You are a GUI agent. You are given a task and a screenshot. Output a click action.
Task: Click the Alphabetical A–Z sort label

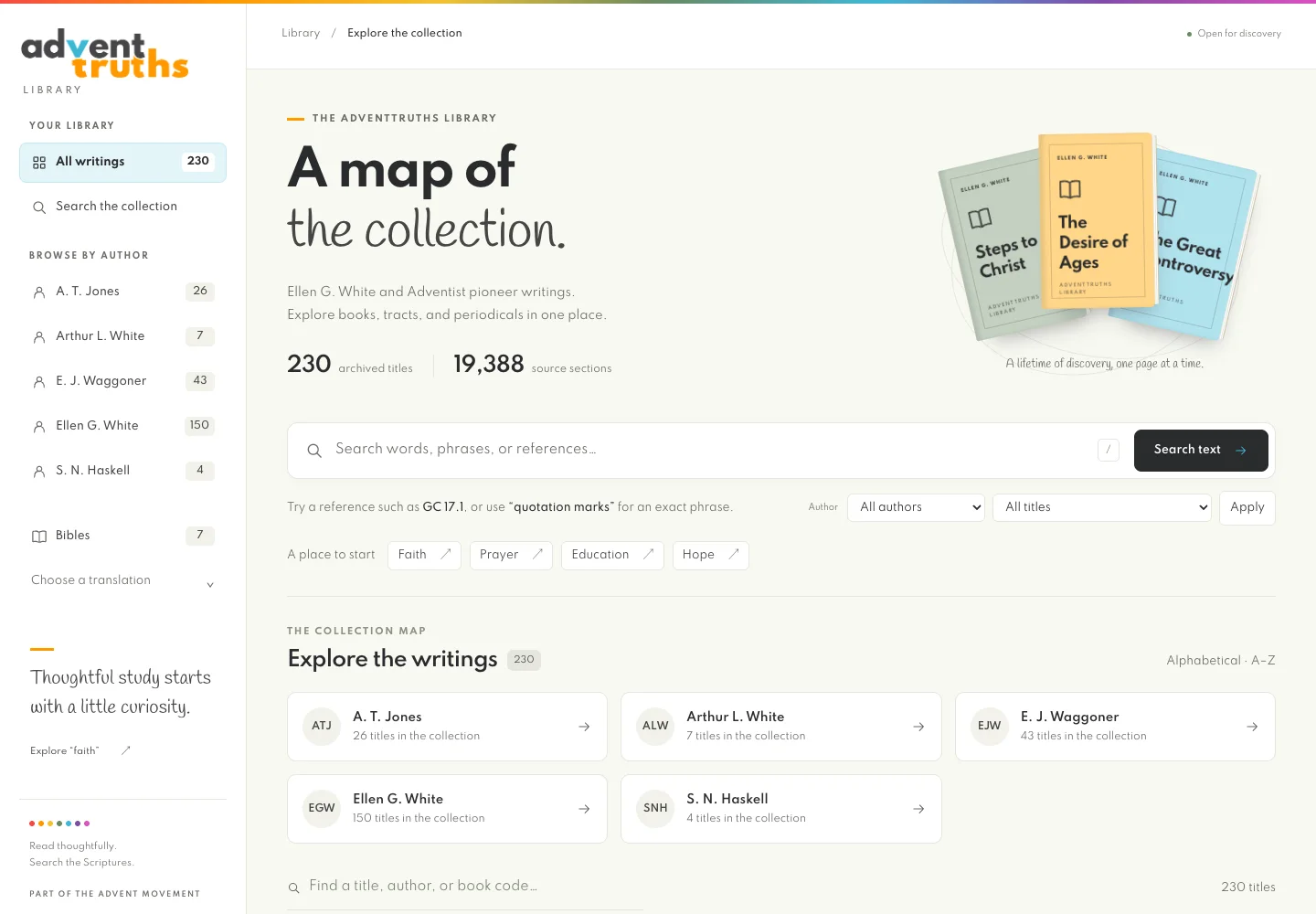(x=1221, y=661)
